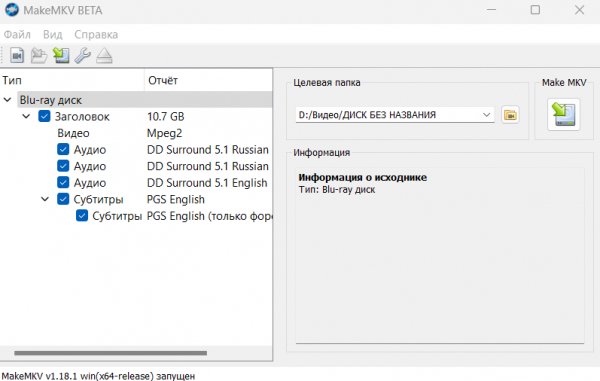The width and height of the screenshot is (600, 381).
Task: Browse for target folder icon
Action: click(x=510, y=115)
